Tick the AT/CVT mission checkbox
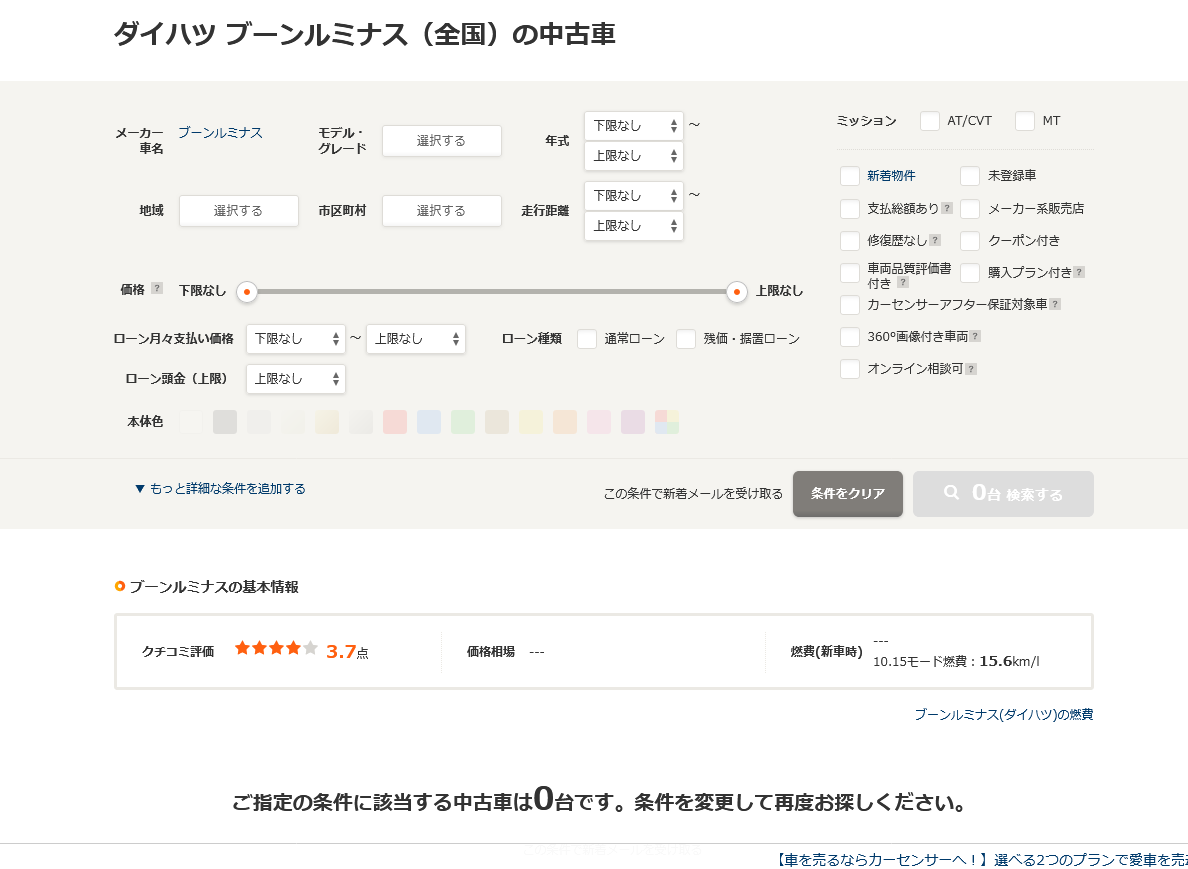 (x=930, y=121)
